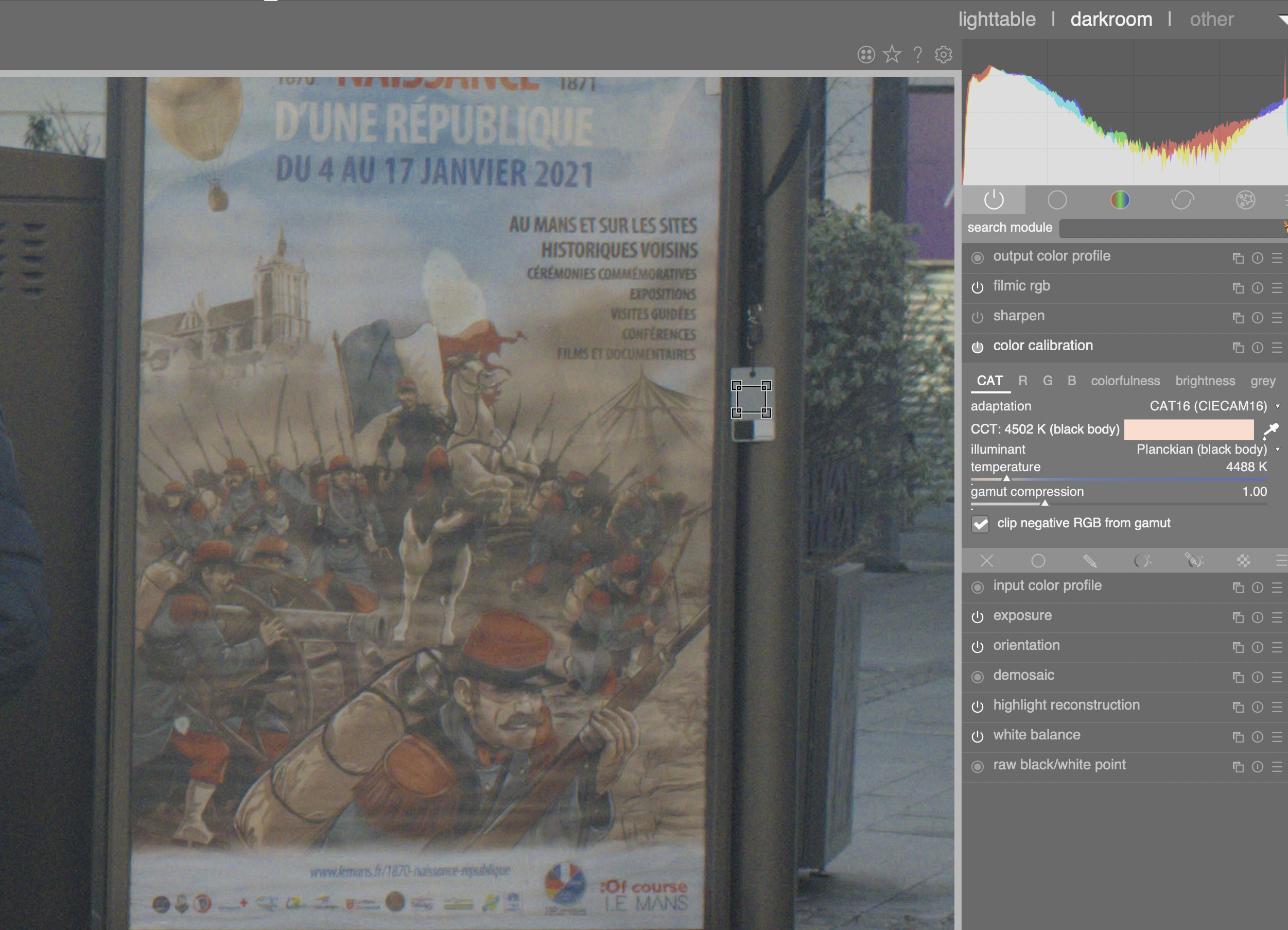
Task: Switch to the colorfulness tab
Action: [x=1125, y=381]
